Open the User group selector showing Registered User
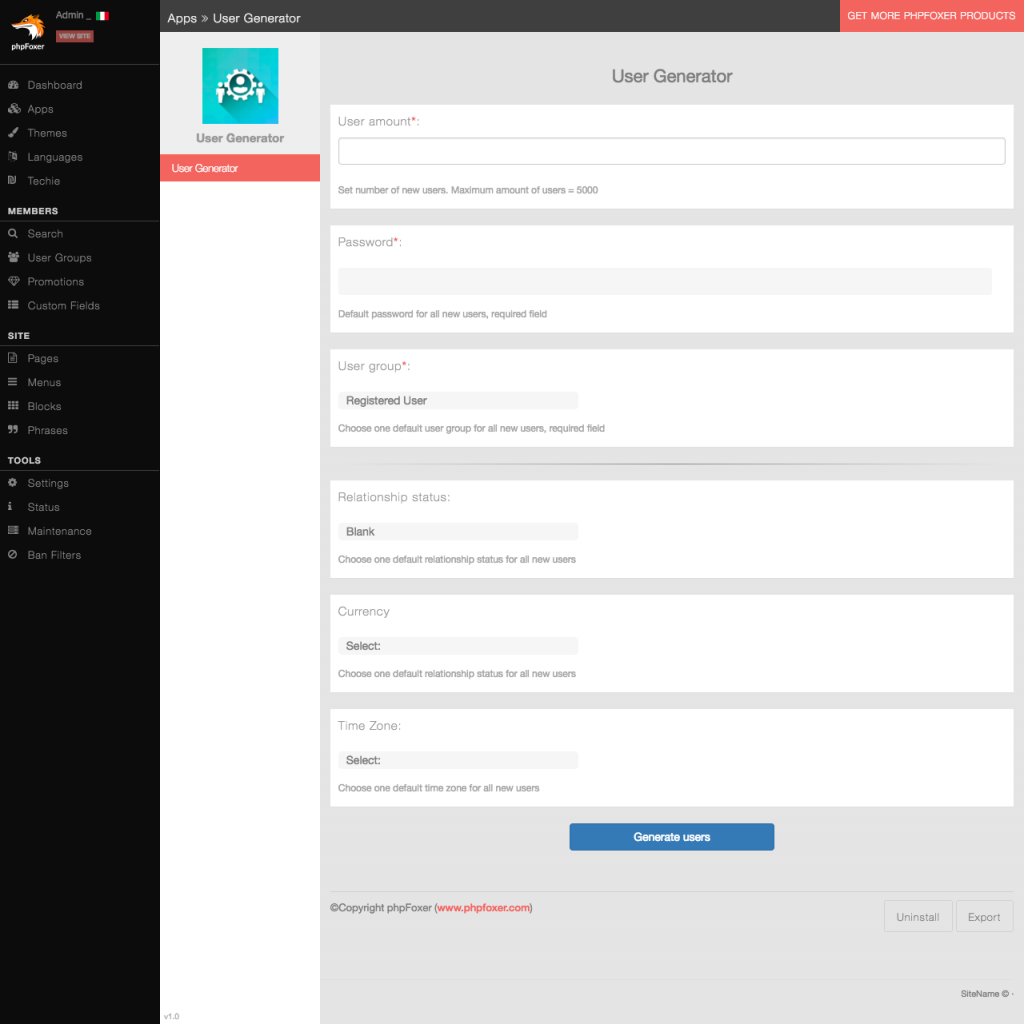Image resolution: width=1024 pixels, height=1024 pixels. click(457, 400)
